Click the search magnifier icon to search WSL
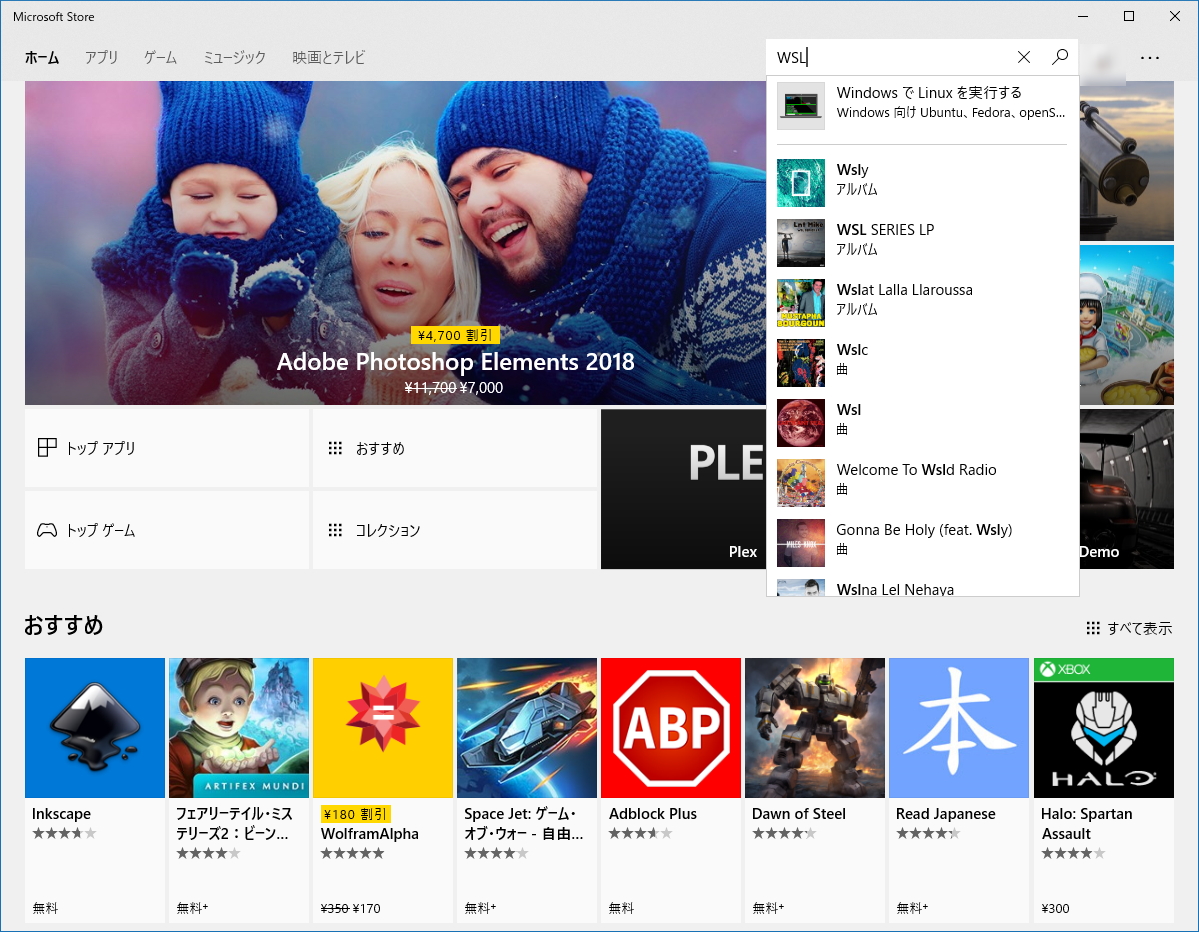 coord(1059,57)
